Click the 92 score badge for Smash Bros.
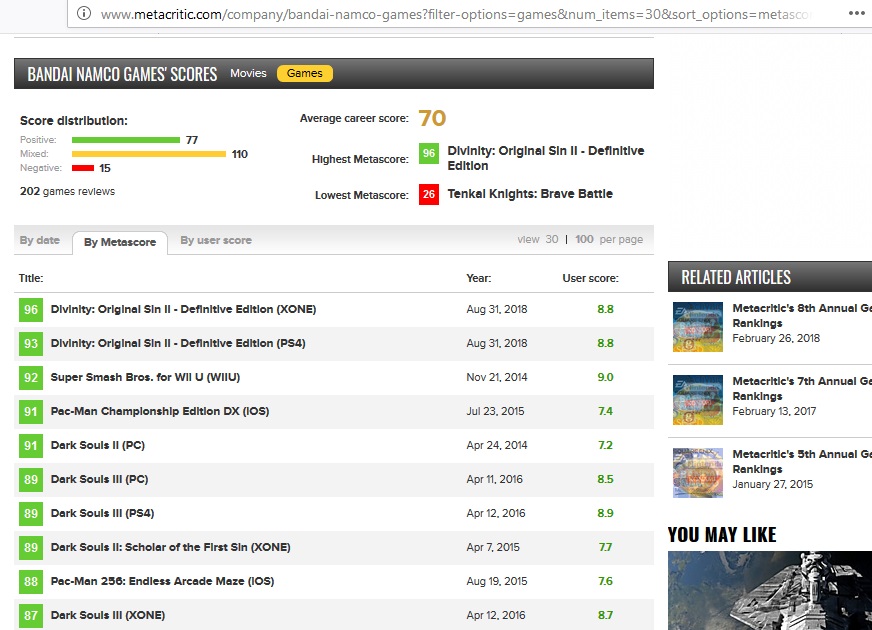 (x=31, y=378)
